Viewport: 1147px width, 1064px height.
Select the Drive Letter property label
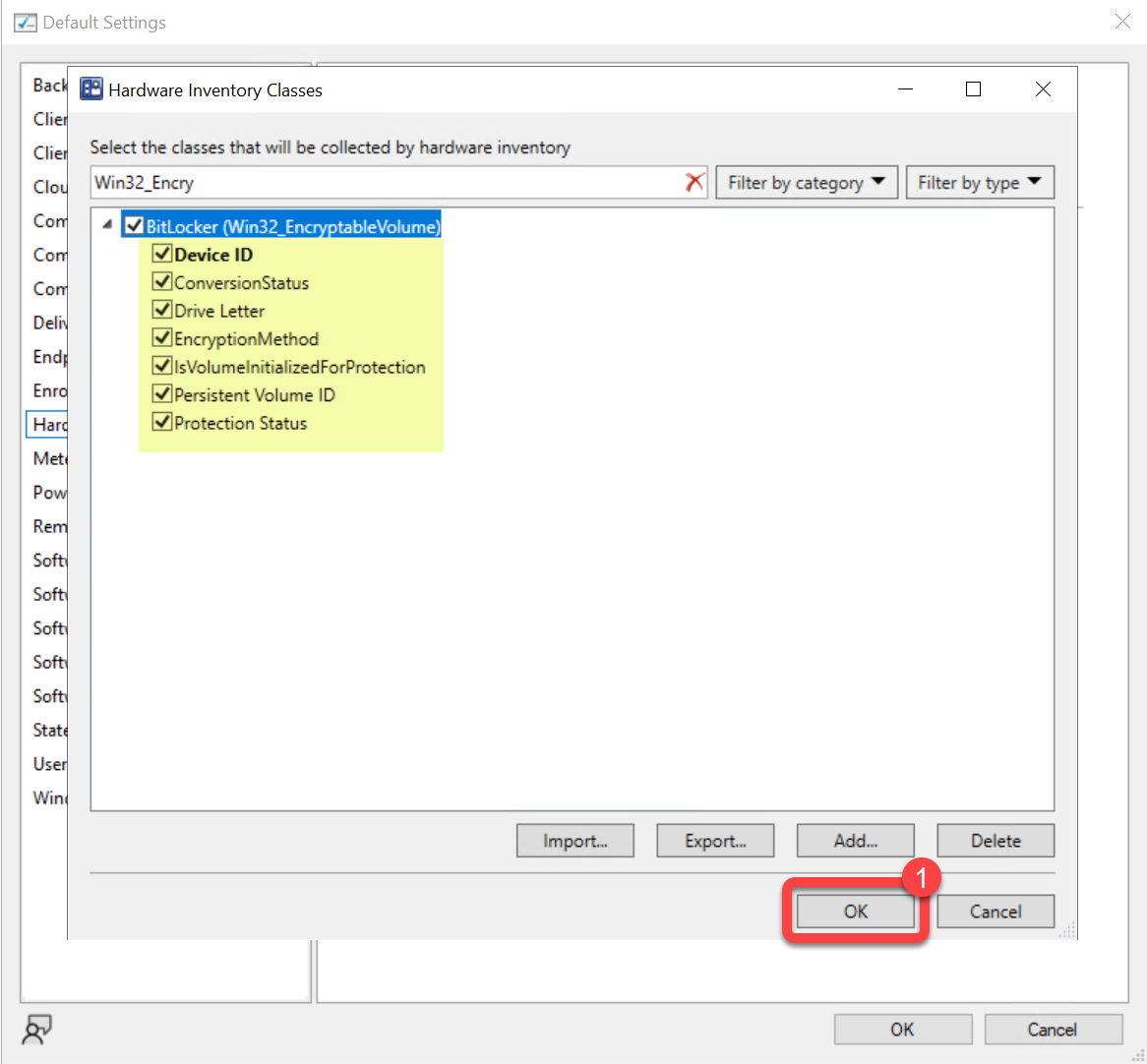coord(219,311)
